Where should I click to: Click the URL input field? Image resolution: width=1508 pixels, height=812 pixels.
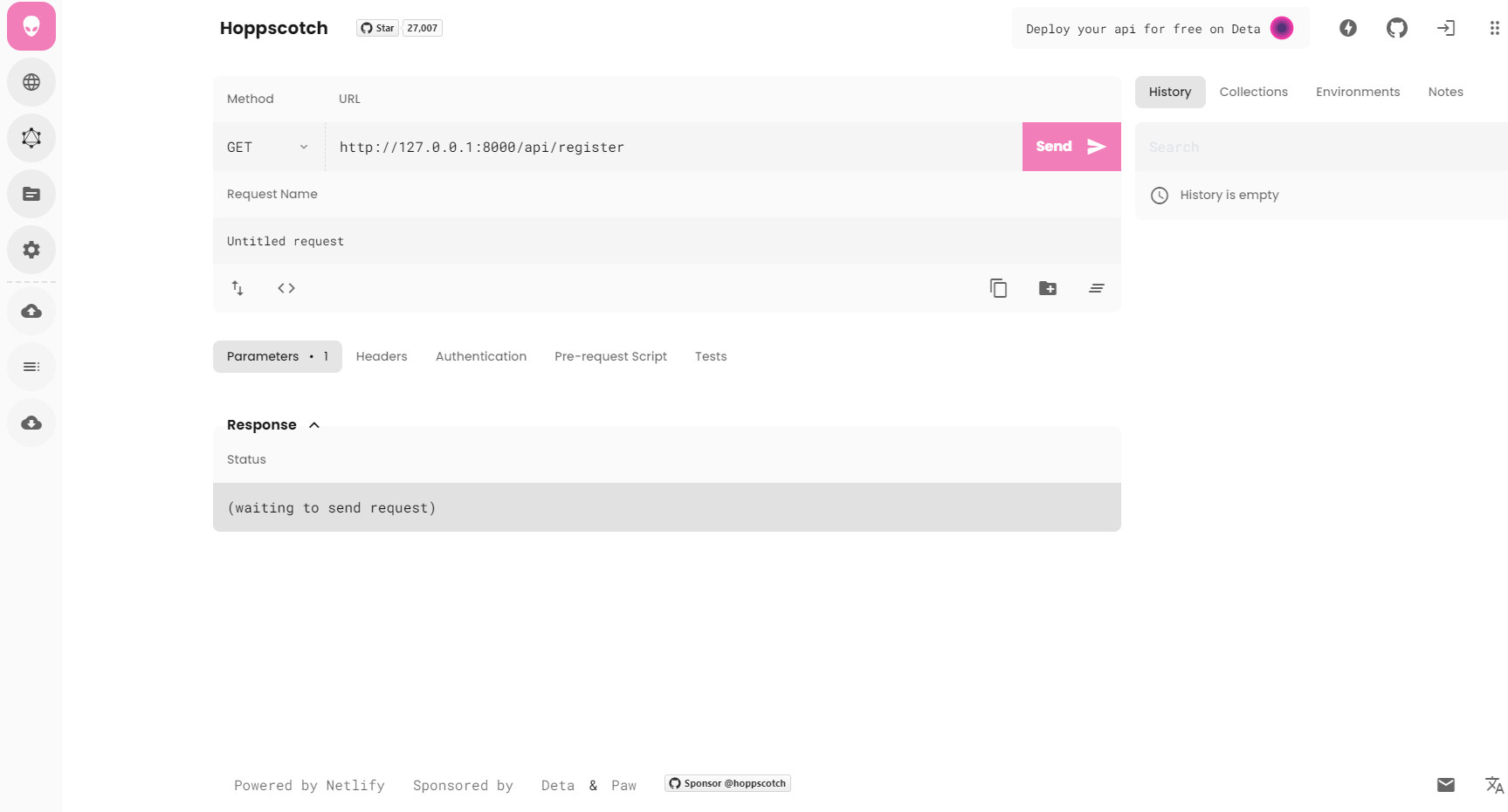(672, 147)
